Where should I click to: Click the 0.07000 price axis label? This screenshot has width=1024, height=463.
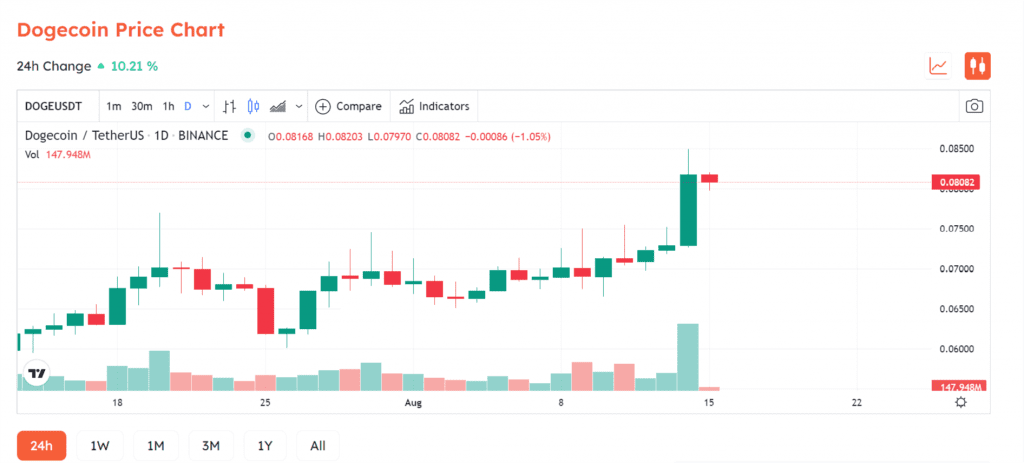click(957, 268)
